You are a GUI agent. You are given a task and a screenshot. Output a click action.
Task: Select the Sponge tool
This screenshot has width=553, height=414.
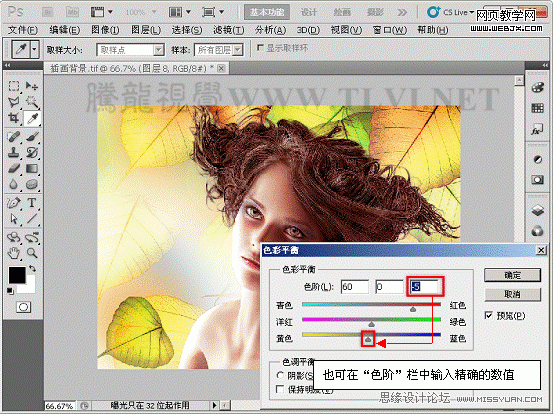[x=32, y=184]
